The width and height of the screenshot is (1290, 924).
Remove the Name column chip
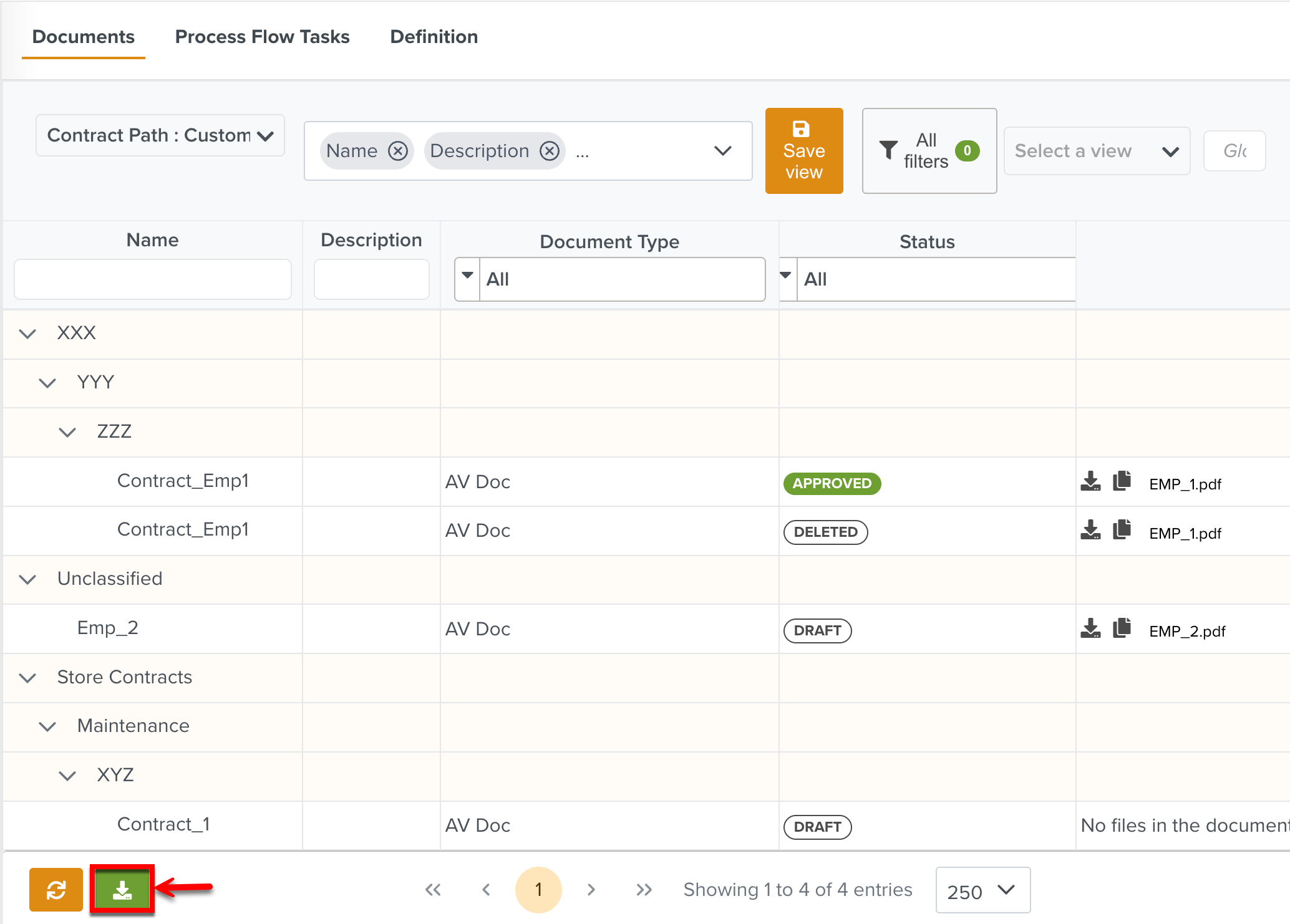coord(398,151)
